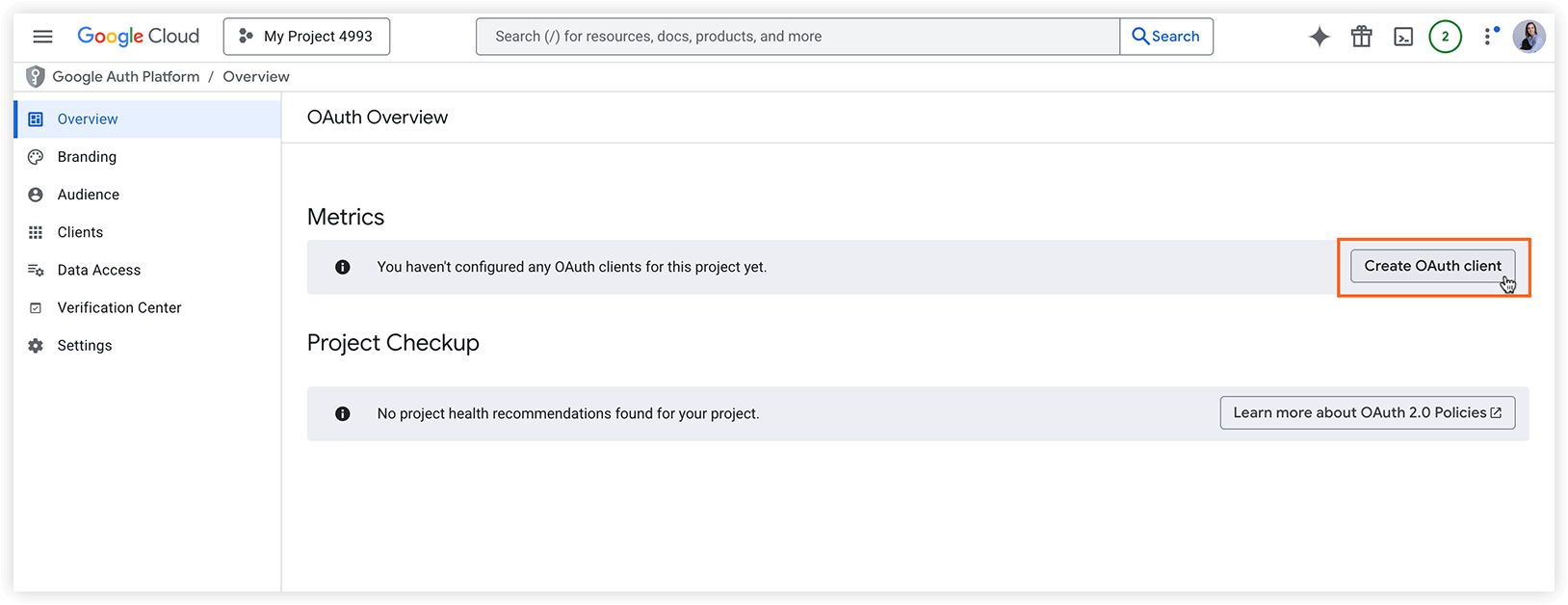Screen dimensions: 1568x605
Task: Open Gemini assistant sparkle icon
Action: 1320,37
